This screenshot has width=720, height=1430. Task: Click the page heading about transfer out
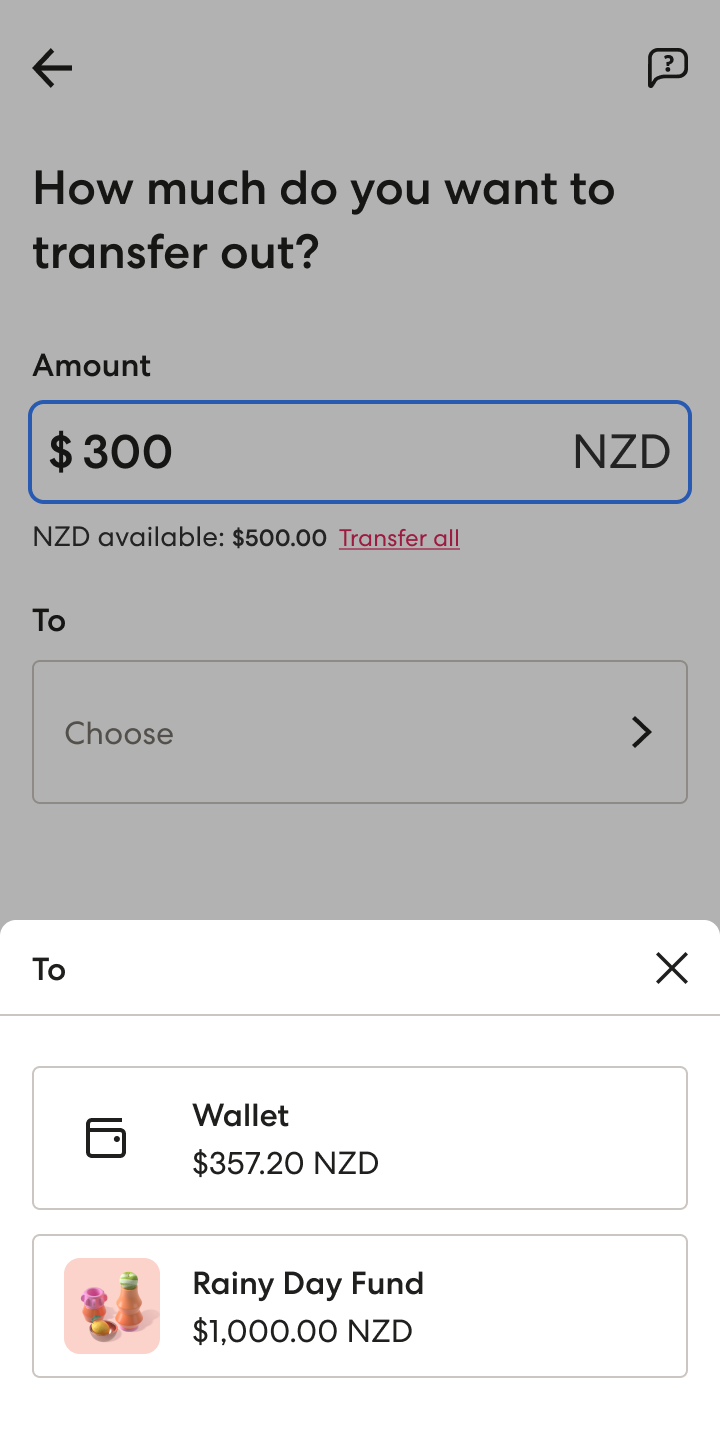coord(324,220)
